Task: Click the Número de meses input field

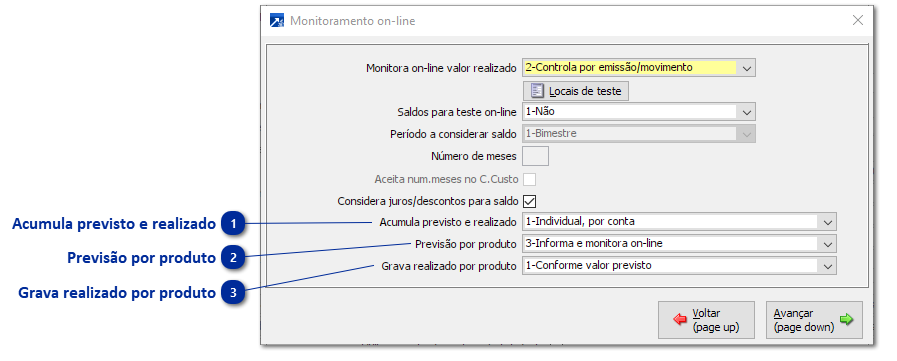Action: [536, 156]
